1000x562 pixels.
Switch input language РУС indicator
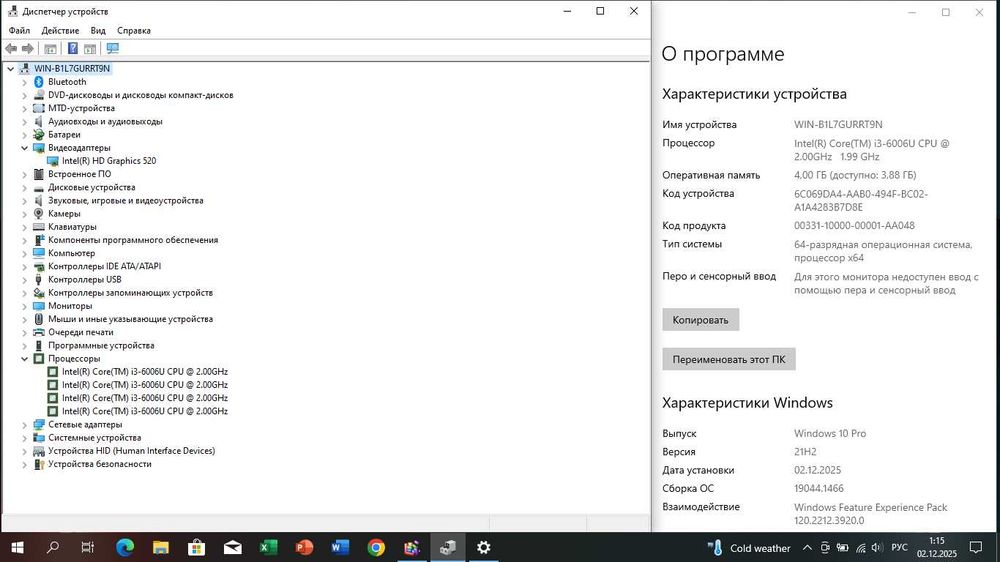point(899,547)
